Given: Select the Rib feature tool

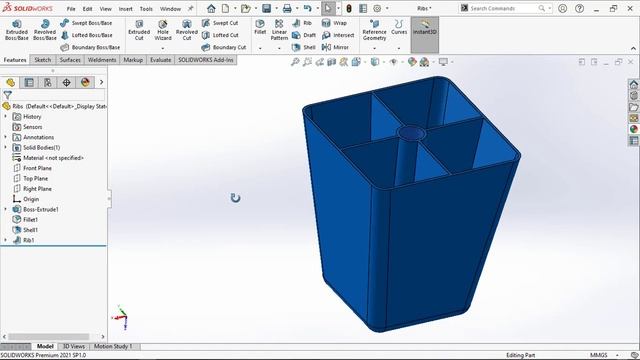Looking at the screenshot, I should [x=302, y=23].
